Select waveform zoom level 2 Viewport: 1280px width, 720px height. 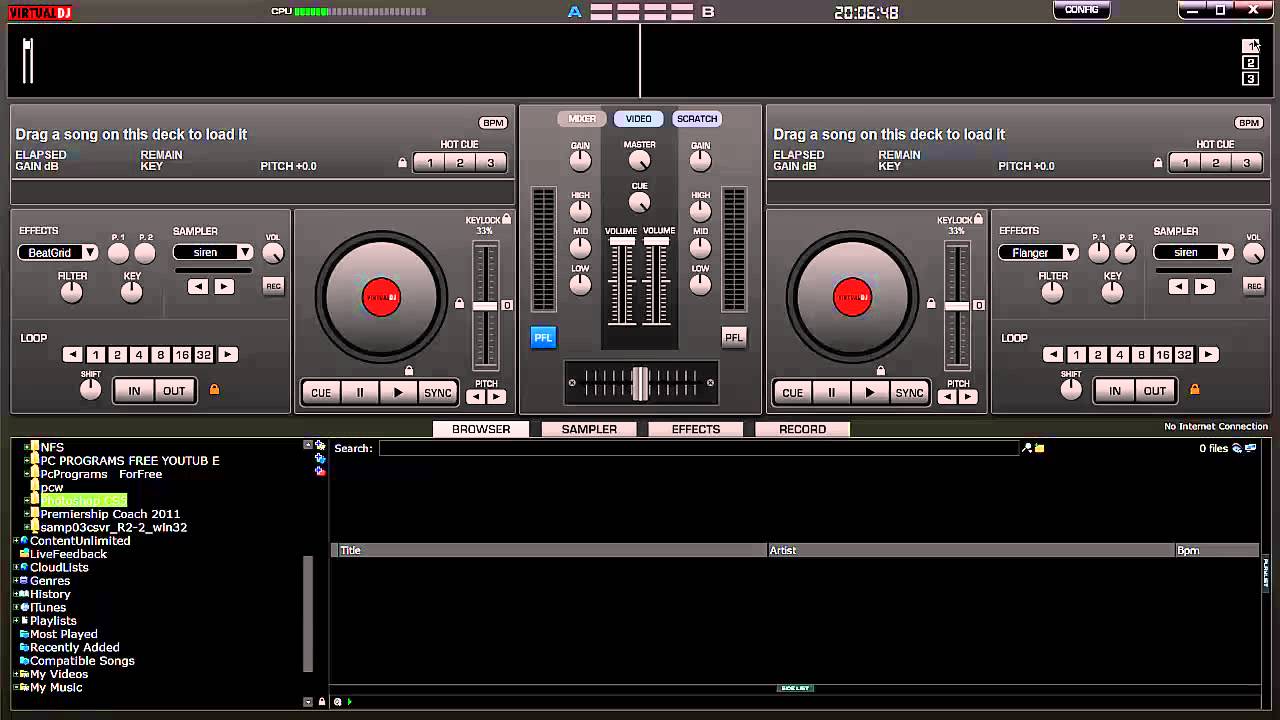(1250, 63)
